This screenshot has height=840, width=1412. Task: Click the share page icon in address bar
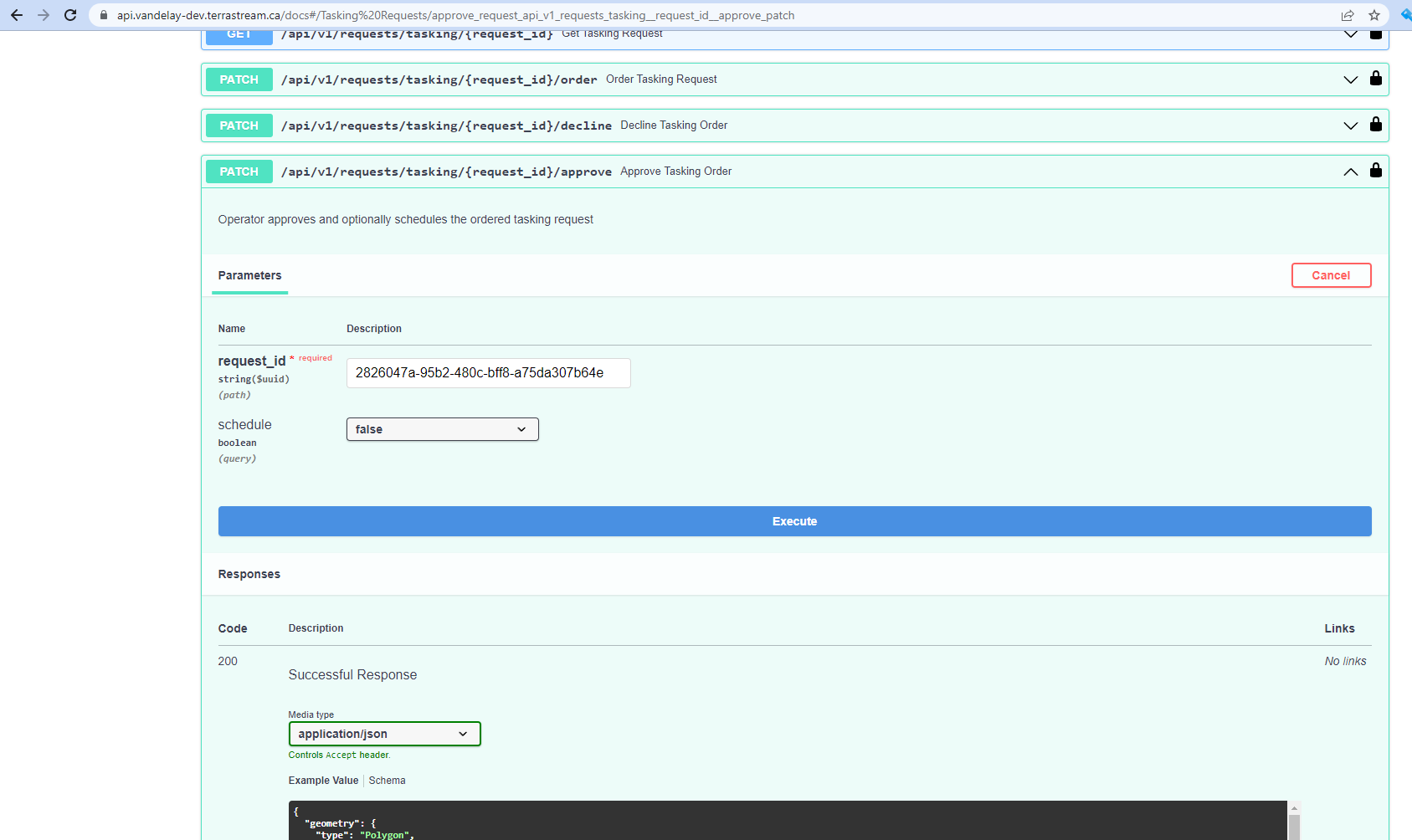[1348, 15]
